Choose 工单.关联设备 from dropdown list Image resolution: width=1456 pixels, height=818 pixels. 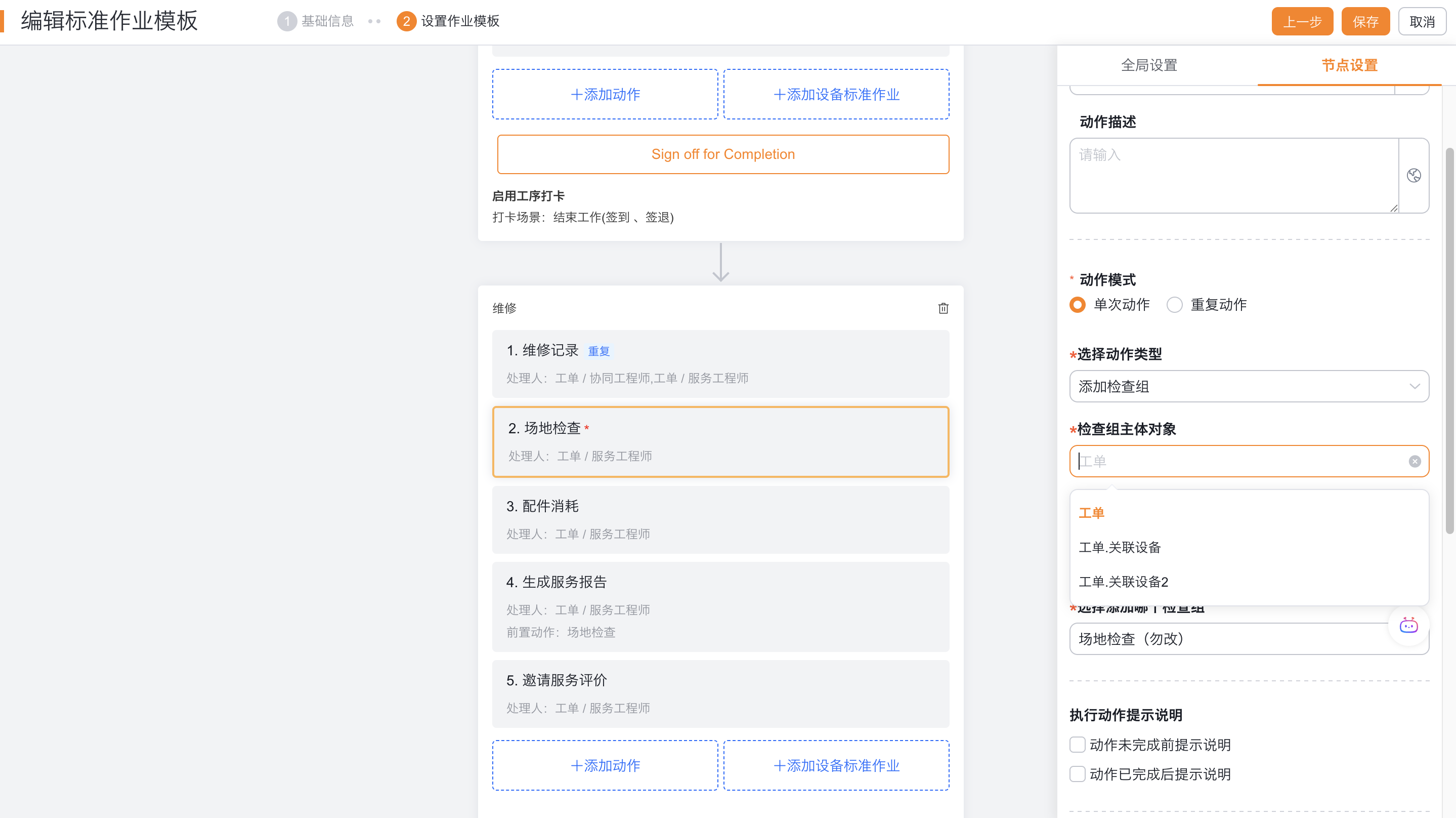click(x=1119, y=547)
